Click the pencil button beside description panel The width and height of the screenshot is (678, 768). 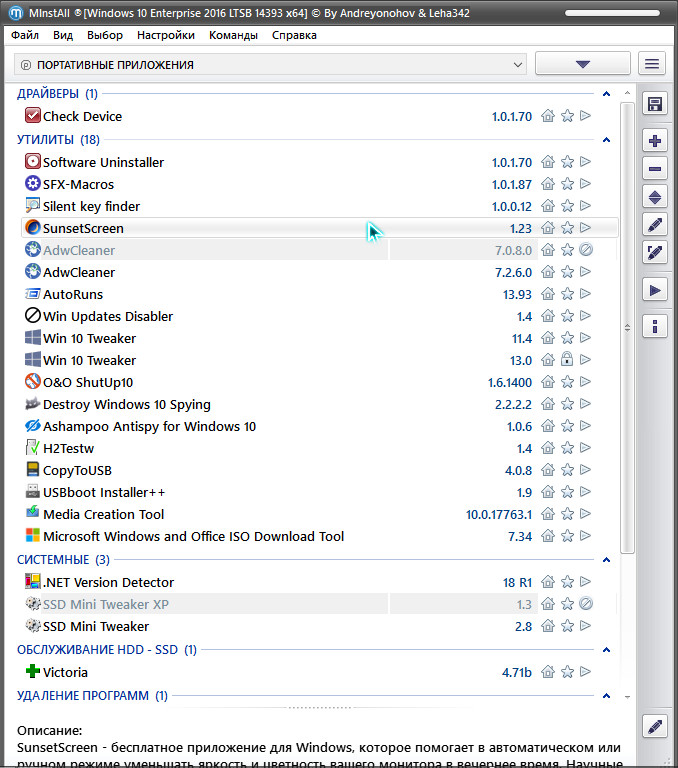(655, 727)
